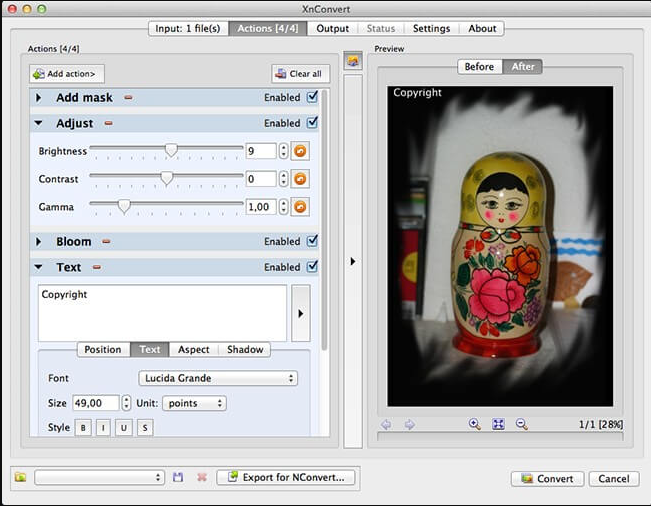The width and height of the screenshot is (651, 506).
Task: Zoom out of the preview image
Action: click(x=521, y=424)
